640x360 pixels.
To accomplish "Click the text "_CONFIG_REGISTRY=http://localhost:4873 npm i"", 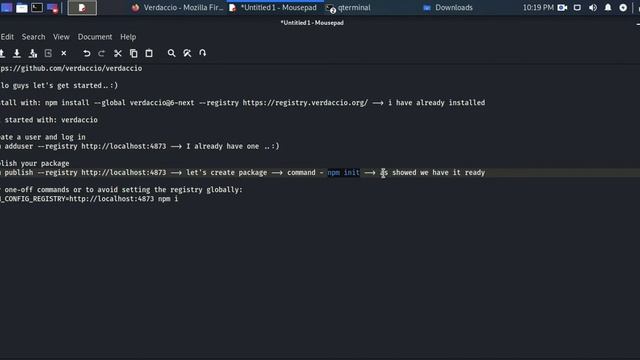I will click(x=89, y=199).
